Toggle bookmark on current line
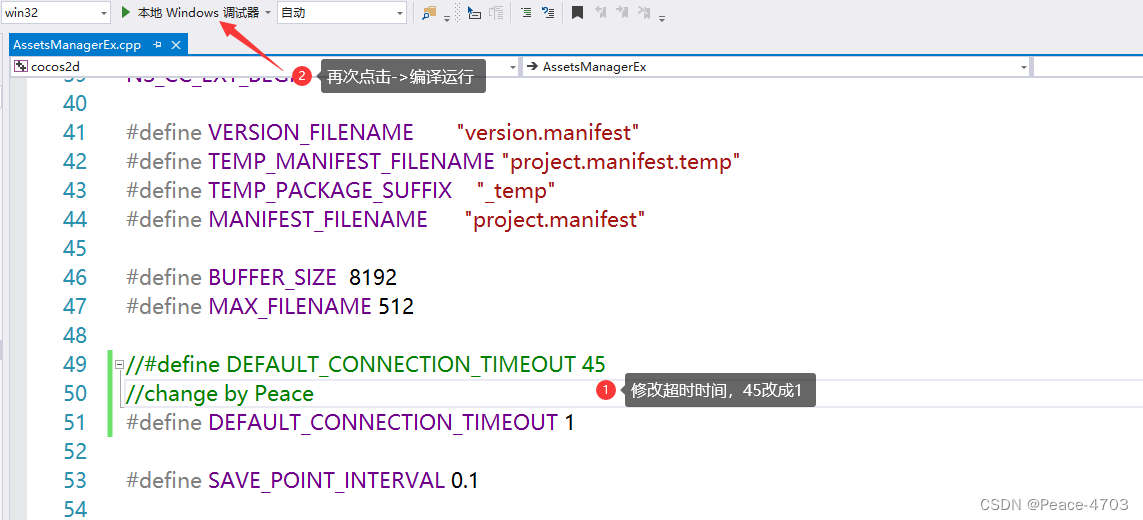 [577, 12]
